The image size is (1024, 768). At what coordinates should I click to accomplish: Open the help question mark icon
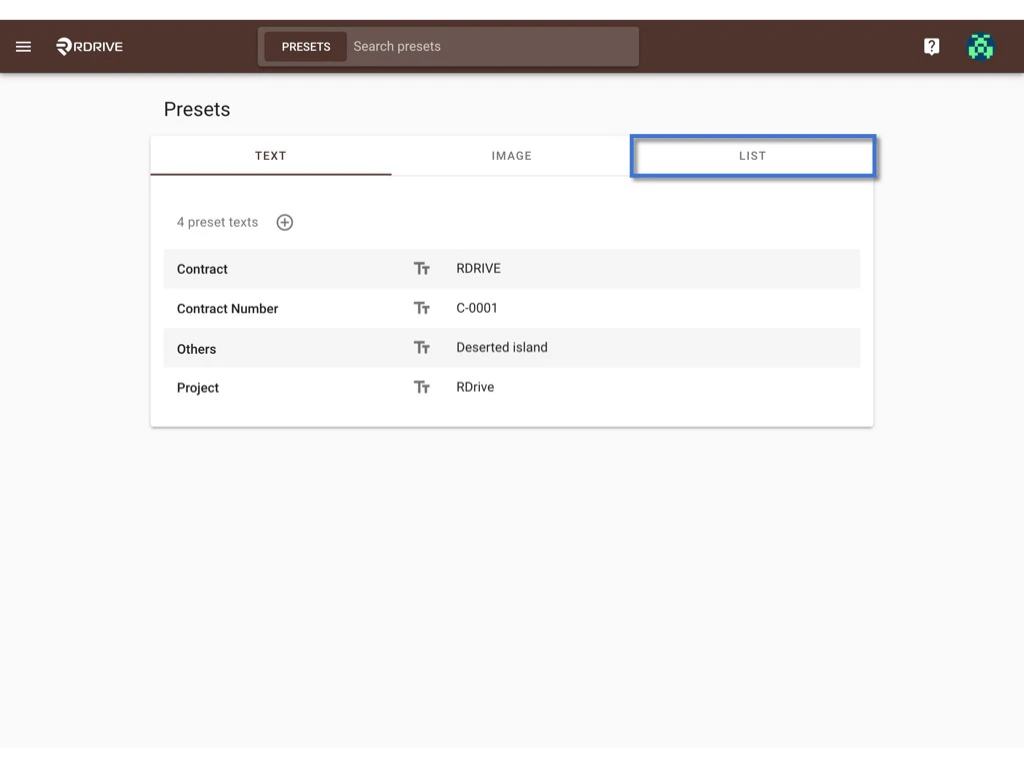(931, 46)
